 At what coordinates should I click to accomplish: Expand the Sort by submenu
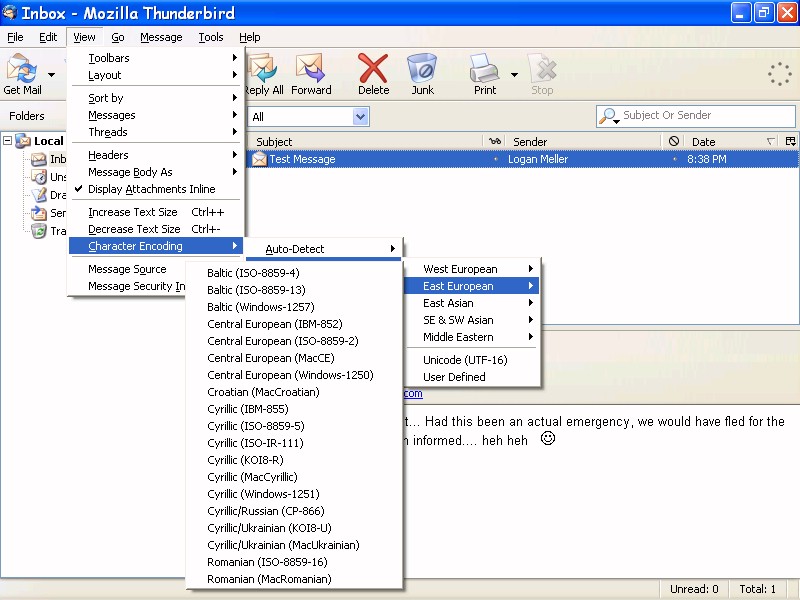(x=156, y=98)
